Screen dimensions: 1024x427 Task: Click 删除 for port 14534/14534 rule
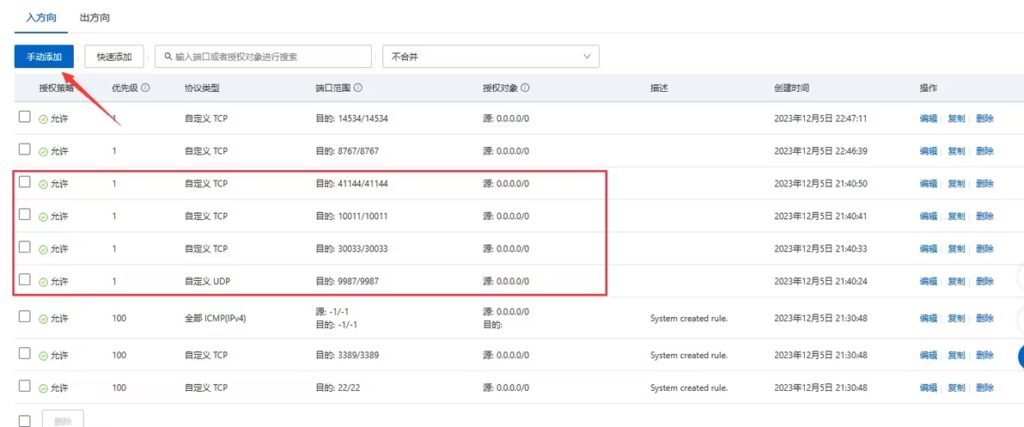click(x=985, y=118)
